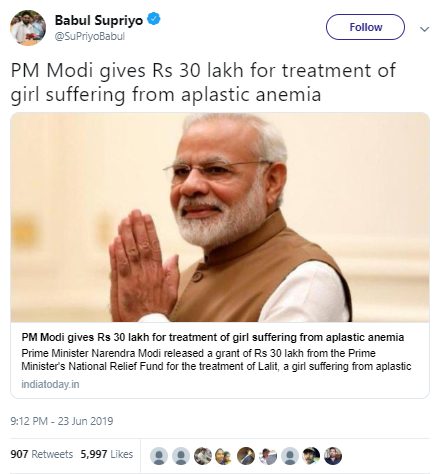Image resolution: width=440 pixels, height=474 pixels.
Task: Open the second liker's default avatar
Action: [x=181, y=456]
